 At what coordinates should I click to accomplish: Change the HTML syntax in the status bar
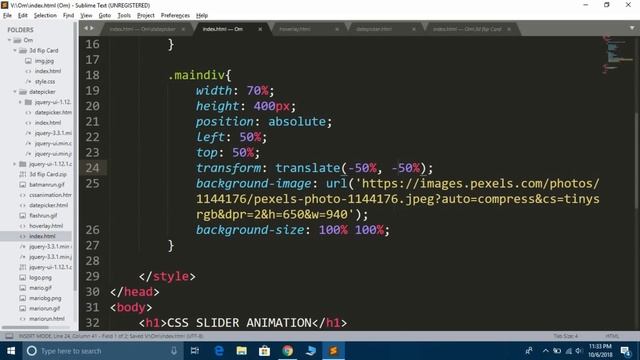(612, 336)
